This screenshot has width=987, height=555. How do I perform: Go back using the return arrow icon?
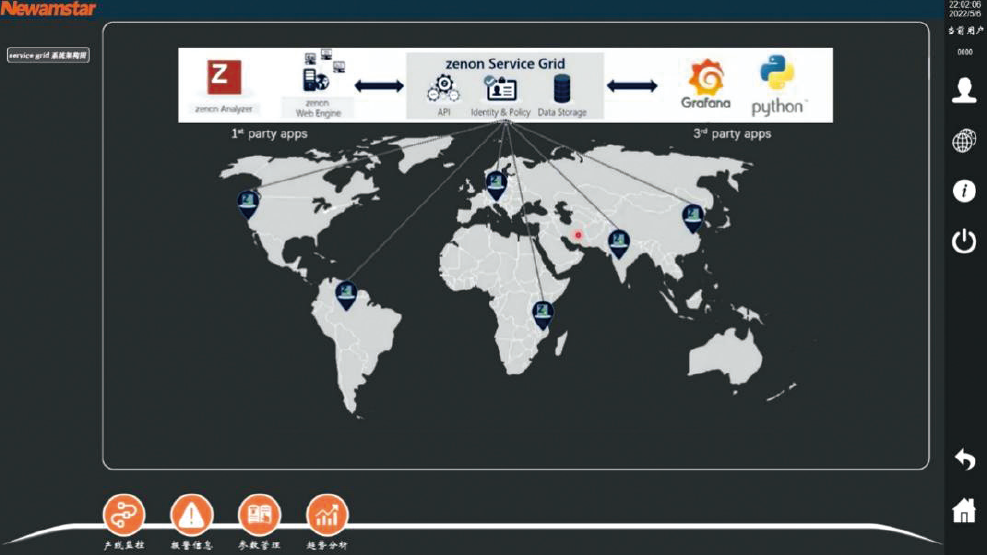964,459
